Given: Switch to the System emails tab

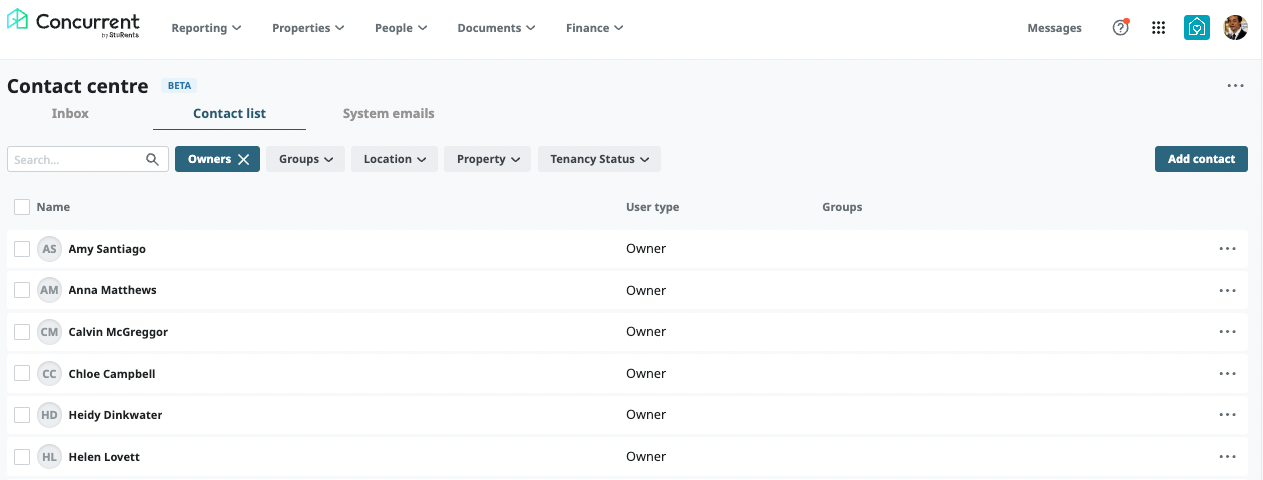Looking at the screenshot, I should [x=388, y=113].
